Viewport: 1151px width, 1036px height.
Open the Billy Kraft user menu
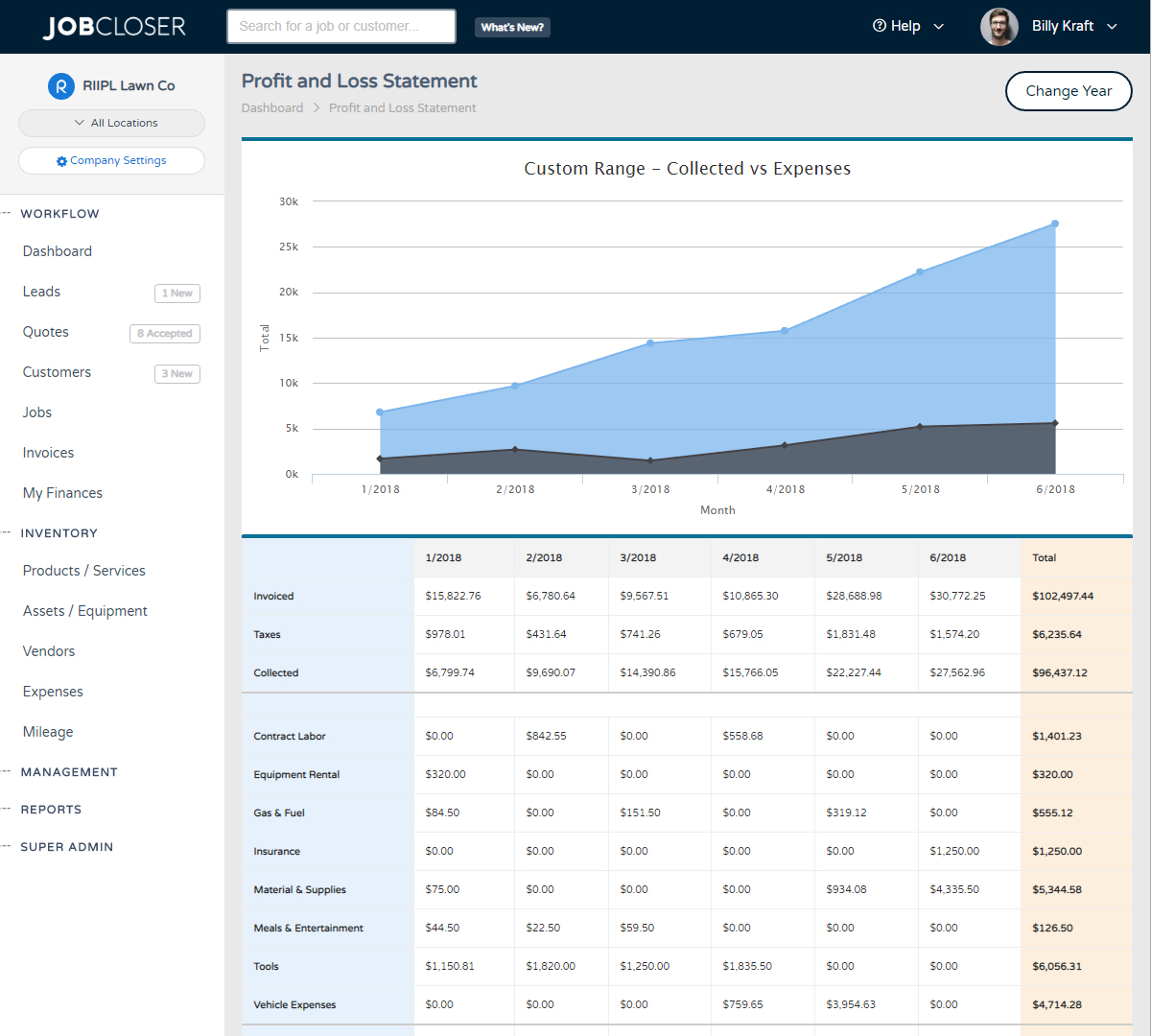pyautogui.click(x=1073, y=27)
